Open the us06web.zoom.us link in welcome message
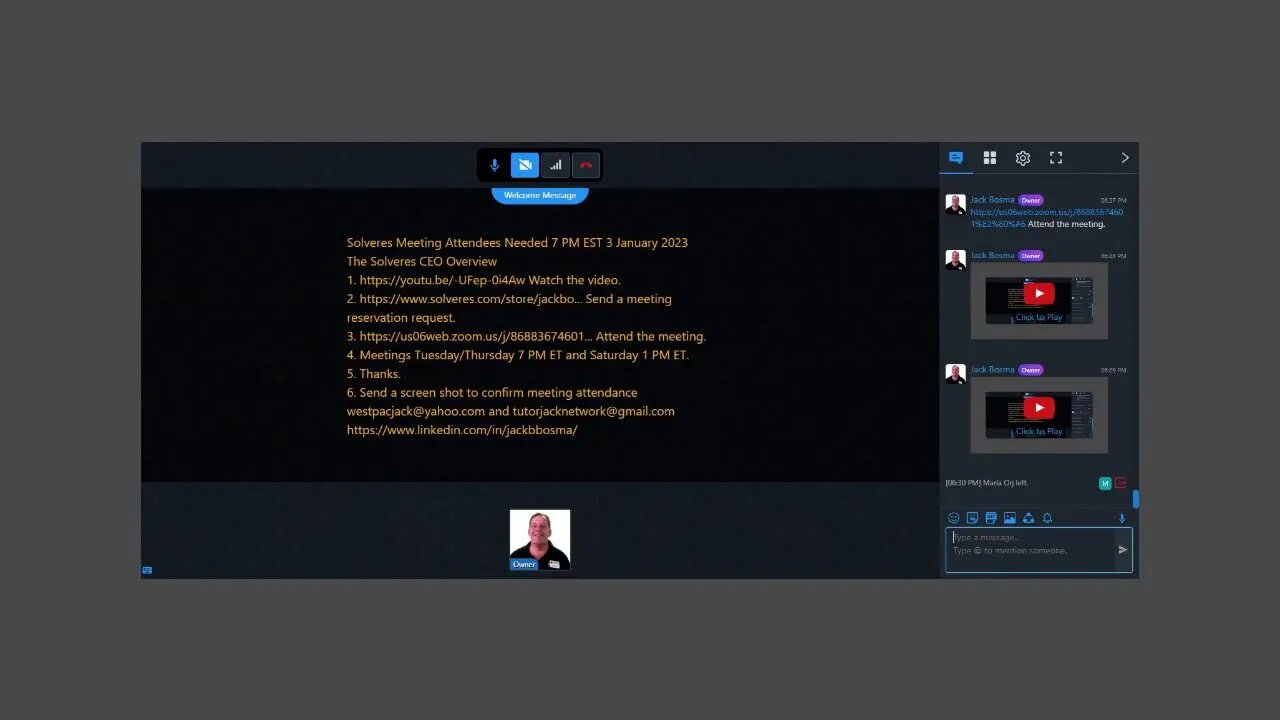The height and width of the screenshot is (720, 1280). point(476,336)
